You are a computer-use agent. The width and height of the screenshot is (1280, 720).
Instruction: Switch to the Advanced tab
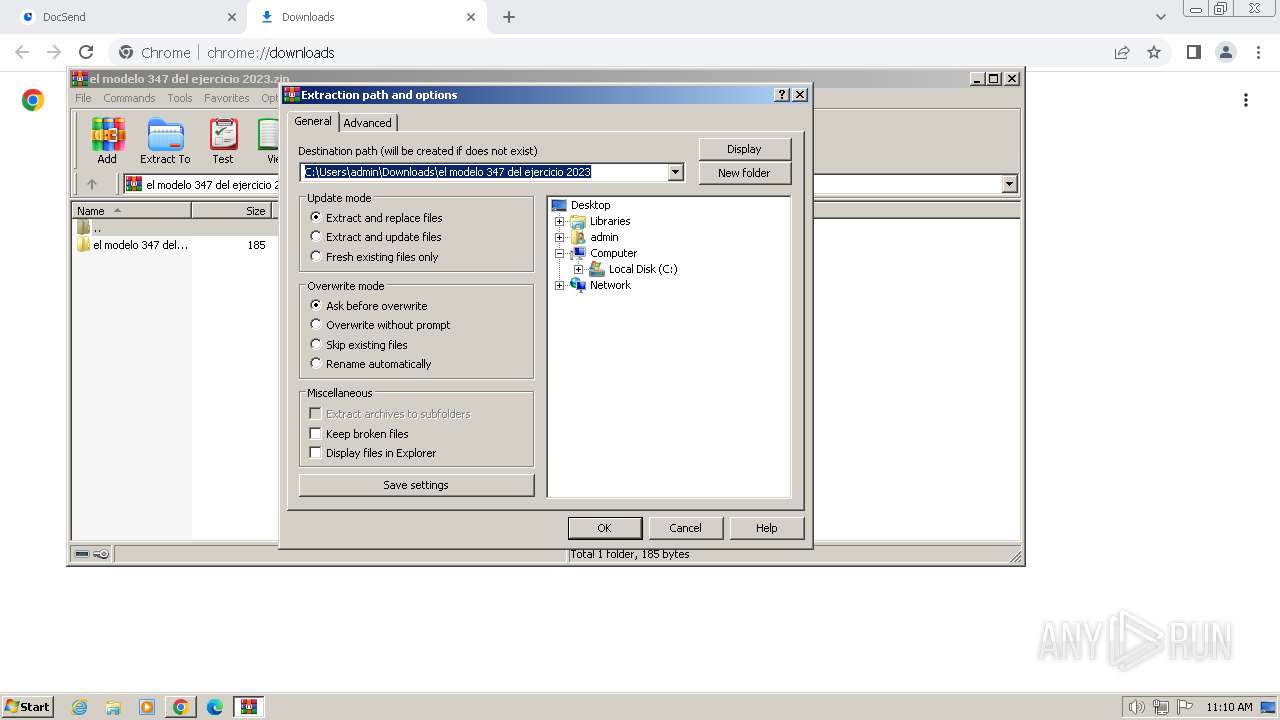[368, 123]
